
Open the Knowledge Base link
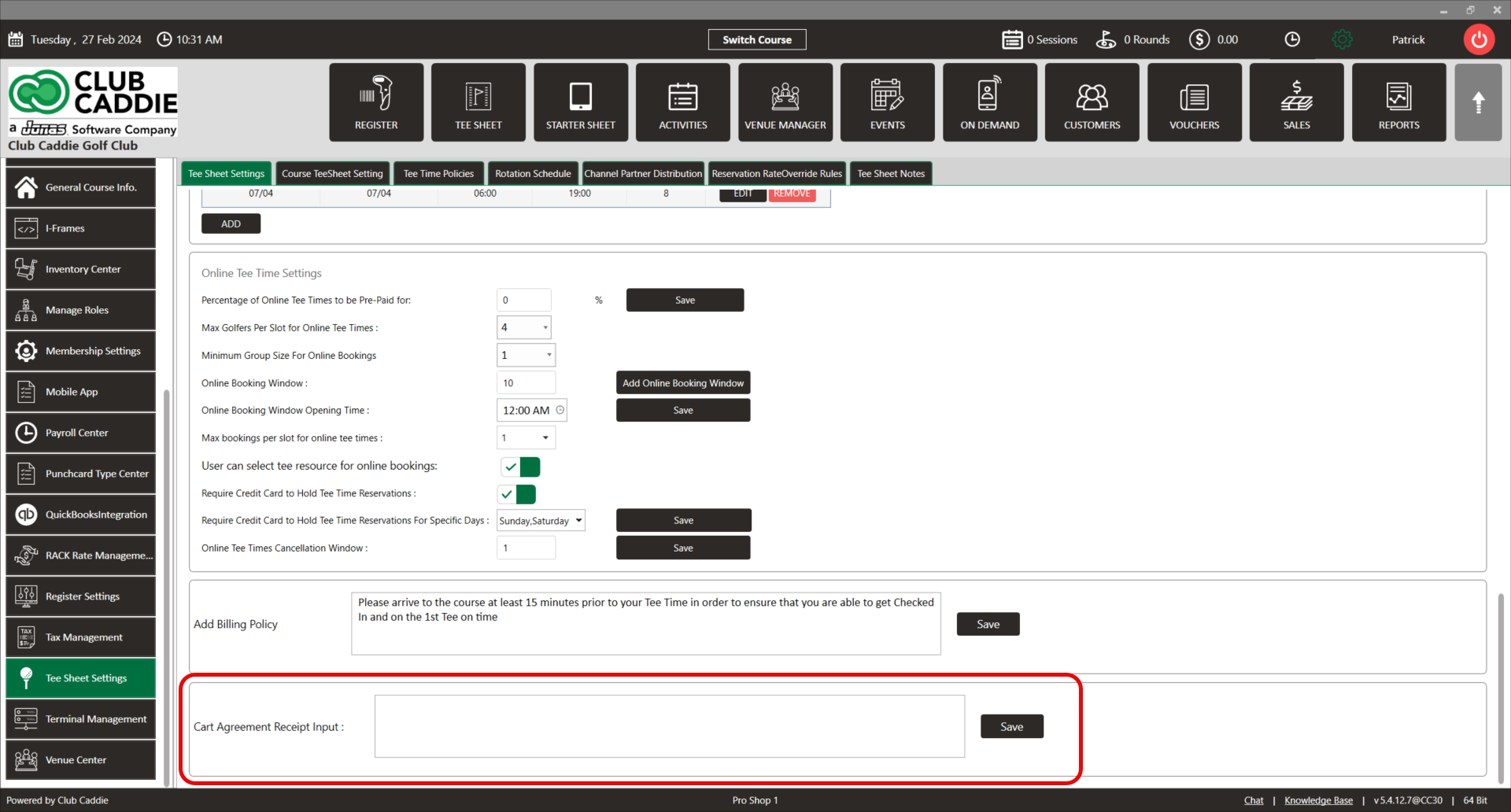click(1318, 800)
